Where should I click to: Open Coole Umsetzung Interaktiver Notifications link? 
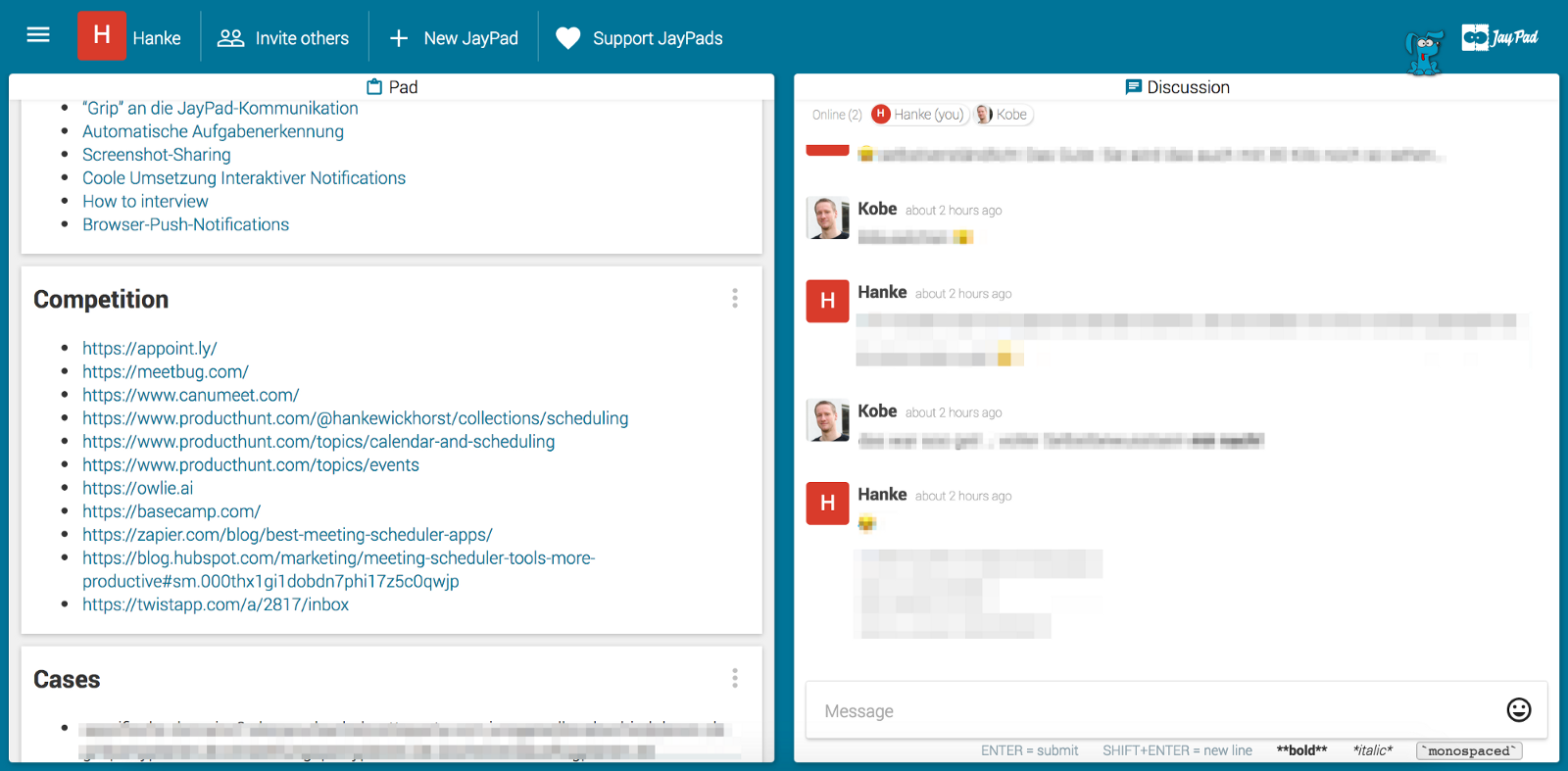244,178
